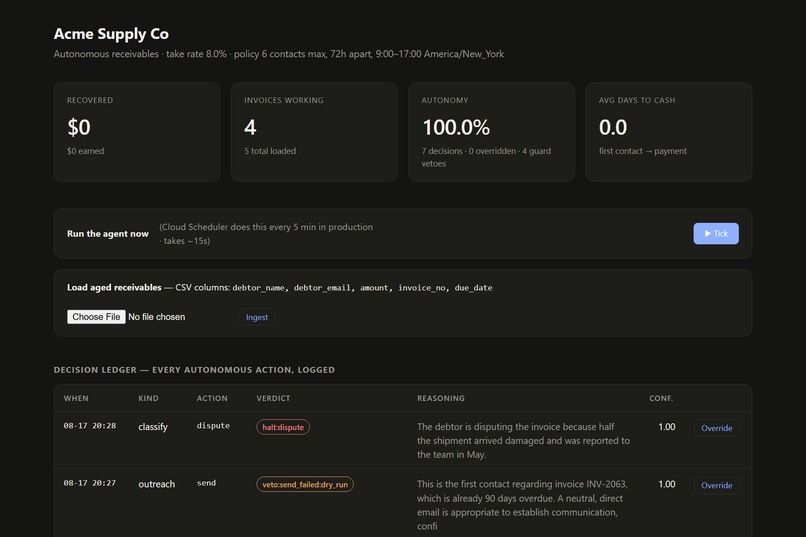
Task: Run the agent with the Tick button
Action: [716, 233]
